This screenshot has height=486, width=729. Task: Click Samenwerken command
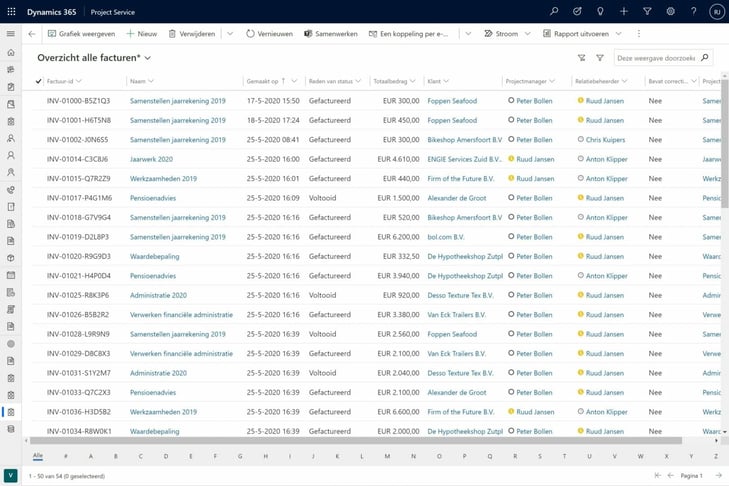[331, 33]
